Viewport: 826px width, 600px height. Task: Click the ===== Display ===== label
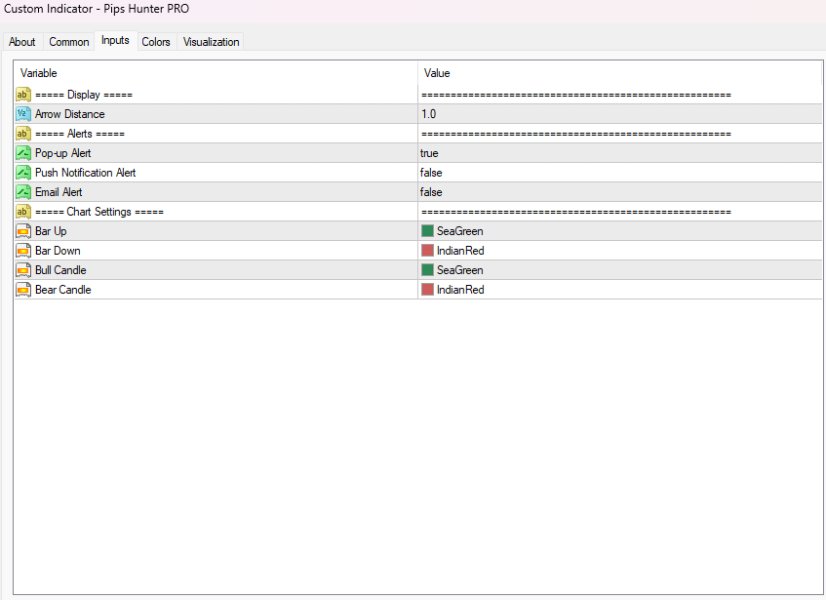click(84, 95)
